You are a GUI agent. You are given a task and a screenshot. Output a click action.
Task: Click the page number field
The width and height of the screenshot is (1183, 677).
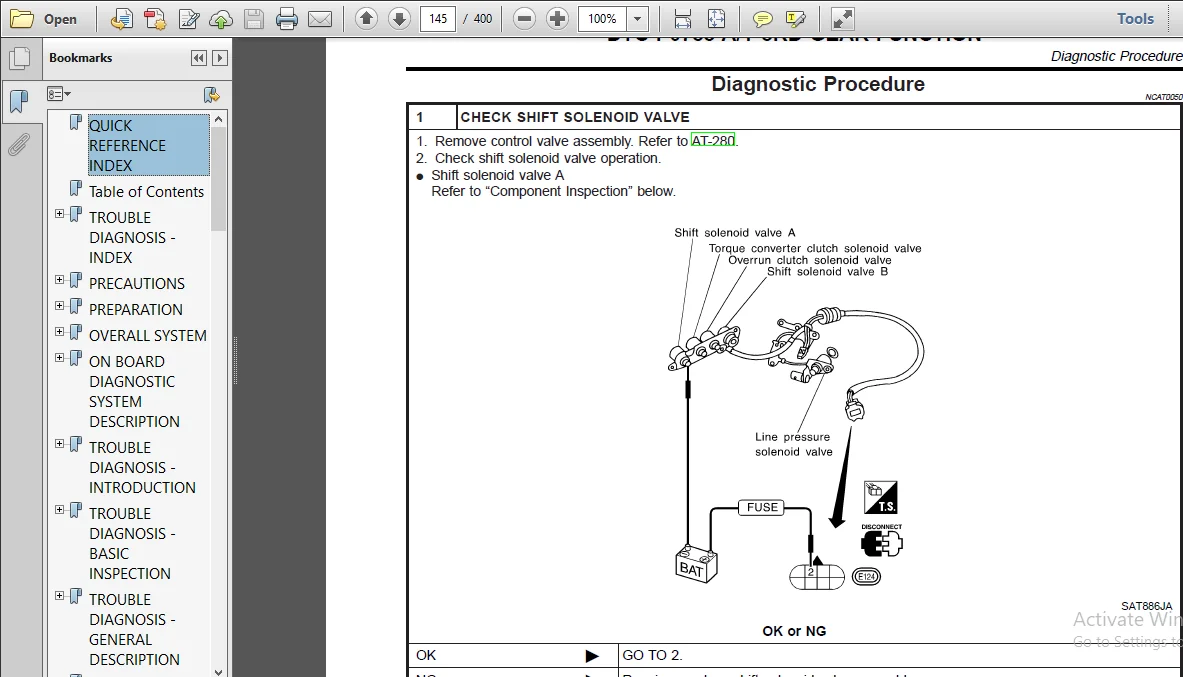coord(438,19)
